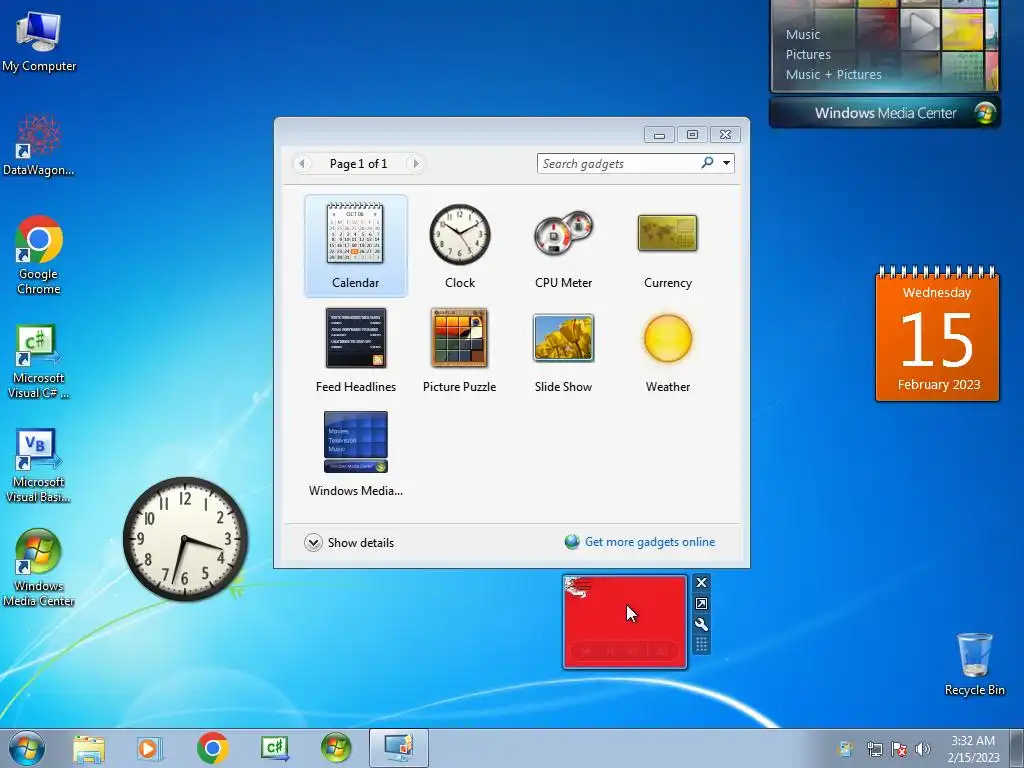Click the drag handle on red gadget
Viewport: 1024px width, 768px height.
(701, 645)
